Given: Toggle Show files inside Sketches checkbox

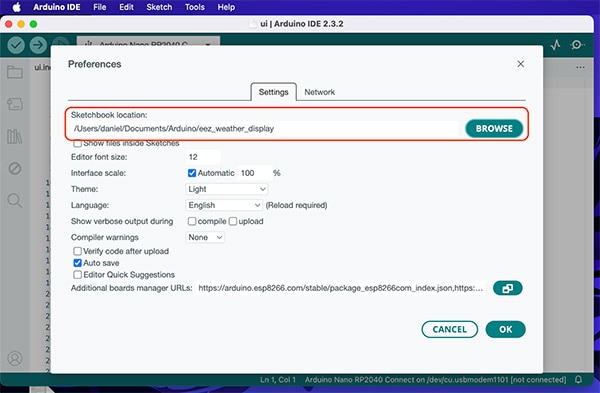Looking at the screenshot, I should [x=77, y=144].
